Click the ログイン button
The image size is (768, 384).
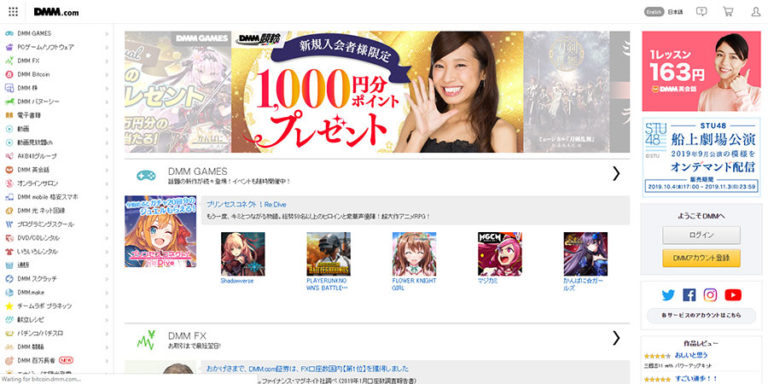pyautogui.click(x=701, y=235)
